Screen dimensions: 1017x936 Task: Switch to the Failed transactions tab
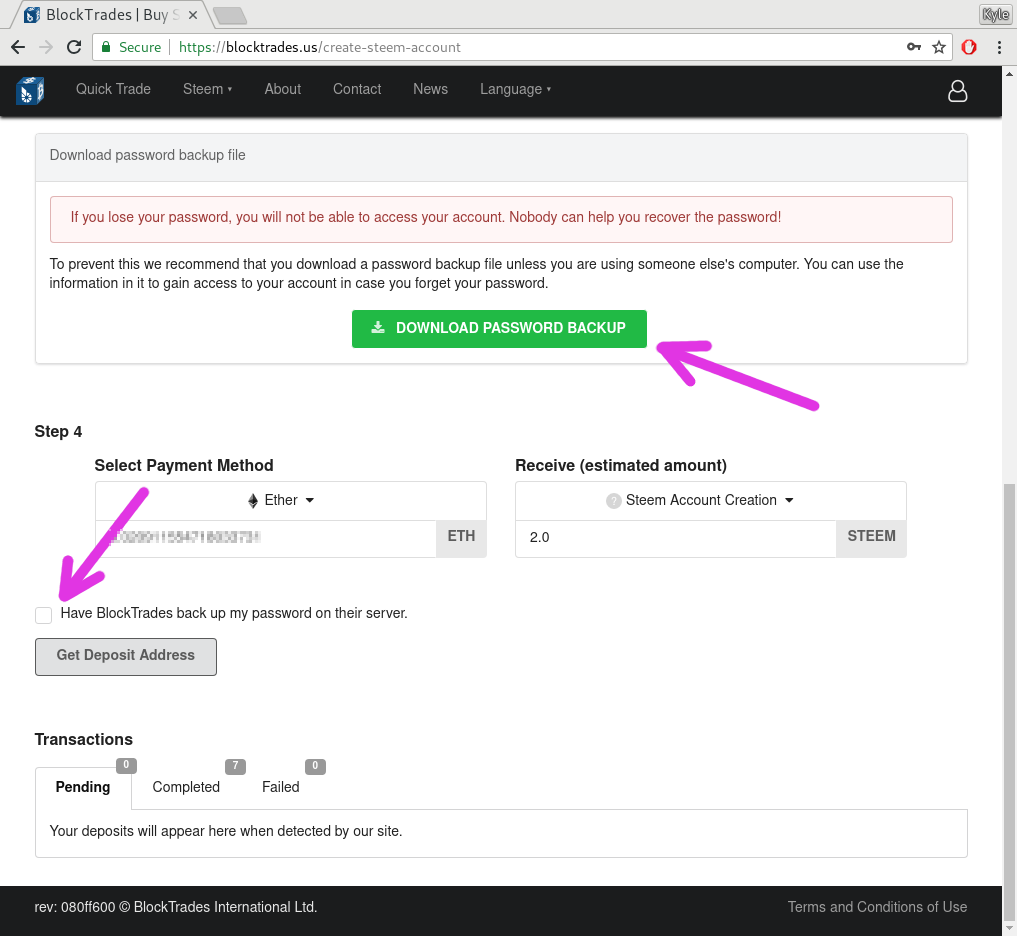click(x=280, y=787)
